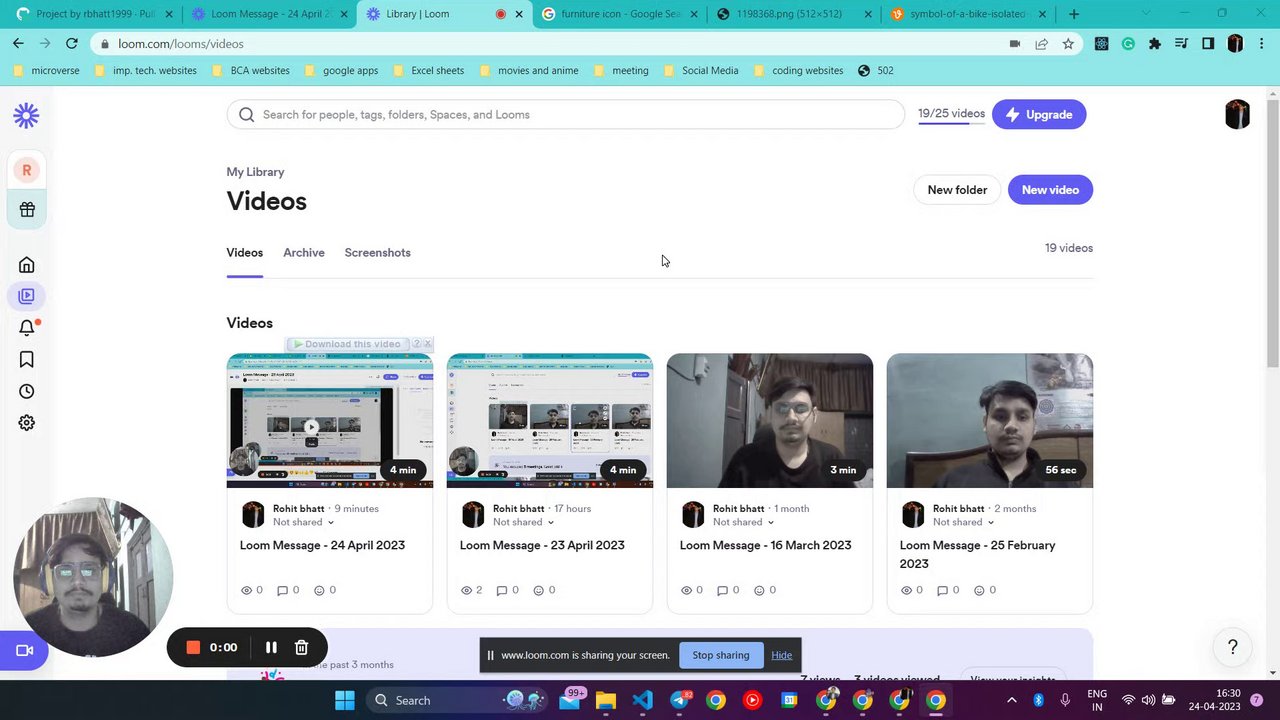Delete the recording with trash icon
The width and height of the screenshot is (1280, 720).
click(x=301, y=648)
